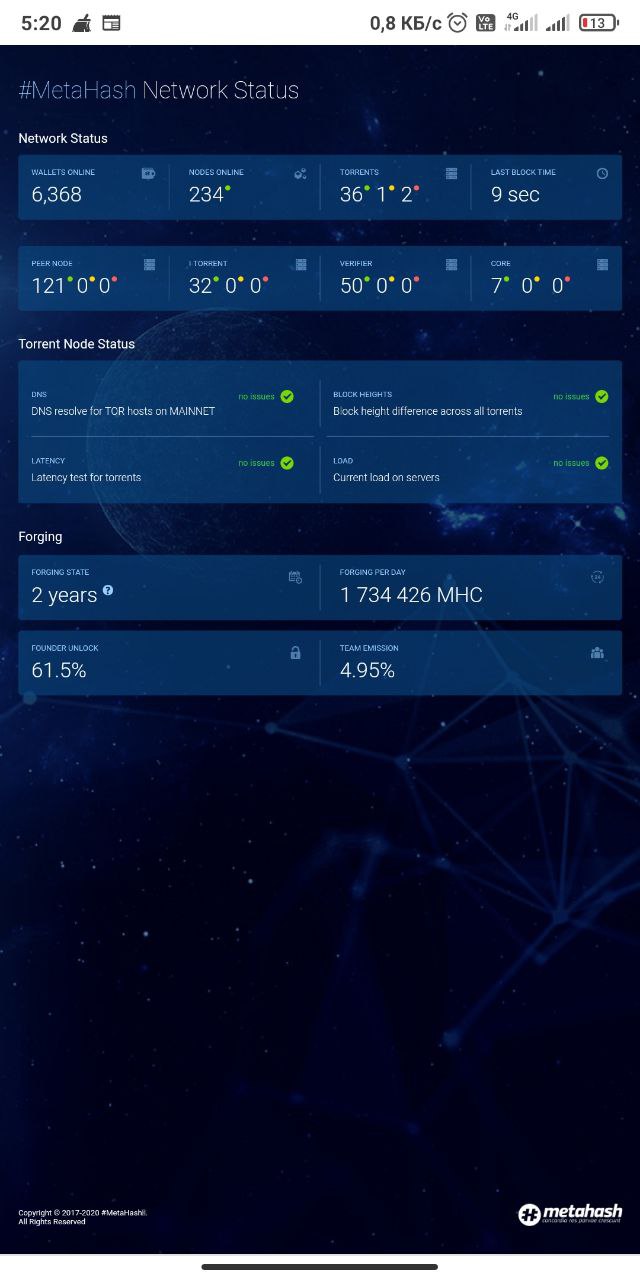Click 'DNS resolve for TOR hosts on MAINNET'
This screenshot has height=1280, width=640.
[x=123, y=411]
